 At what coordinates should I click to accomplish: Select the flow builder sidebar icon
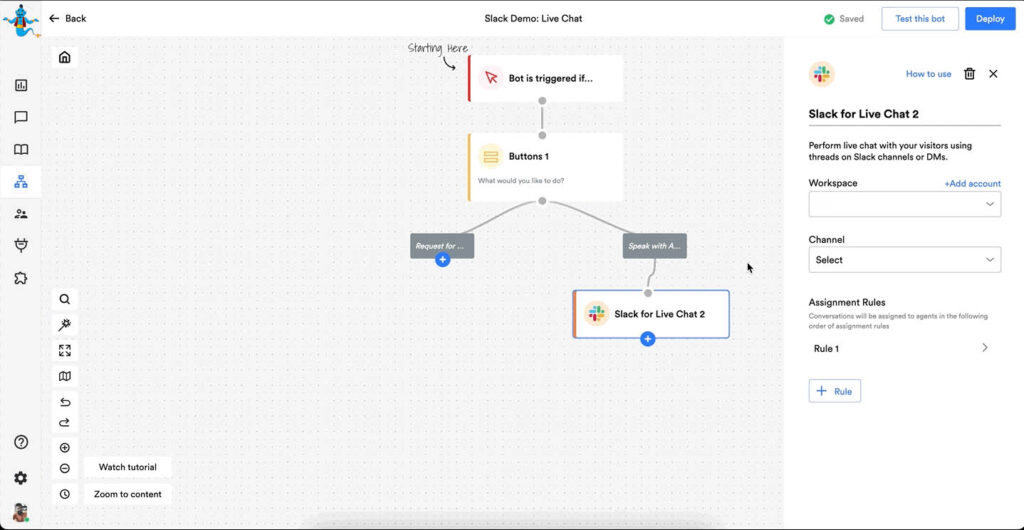[x=21, y=182]
